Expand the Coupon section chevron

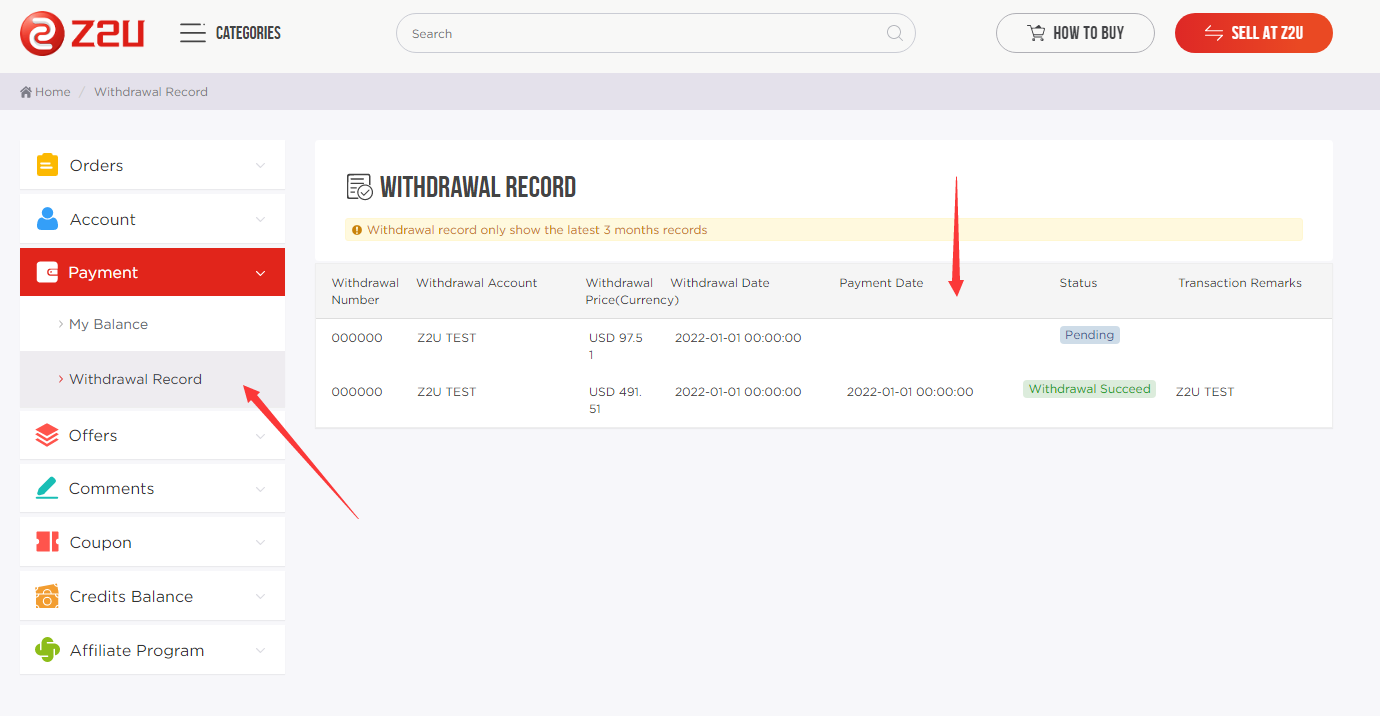click(260, 543)
